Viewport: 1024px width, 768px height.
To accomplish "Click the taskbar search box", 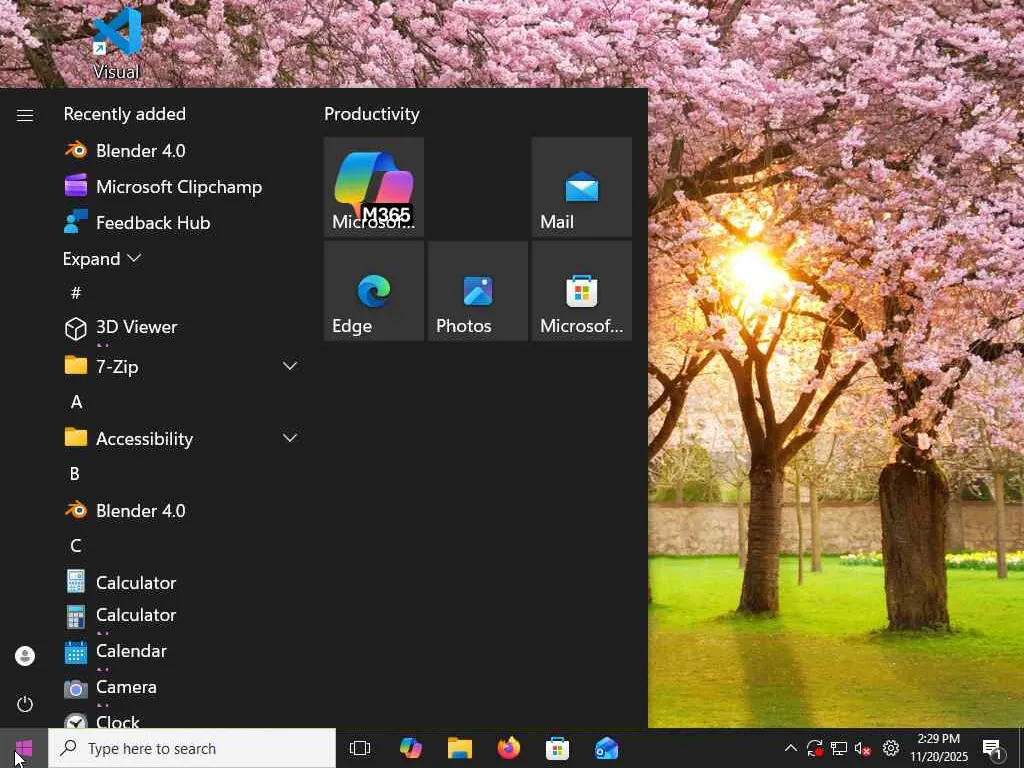I will [x=192, y=748].
